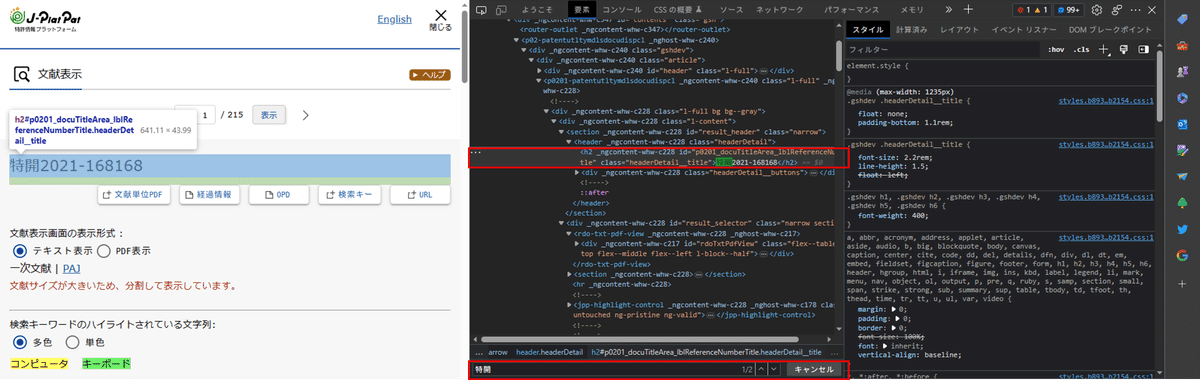Collapse the section id="result_header" node
1200x380 pixels.
click(x=561, y=131)
